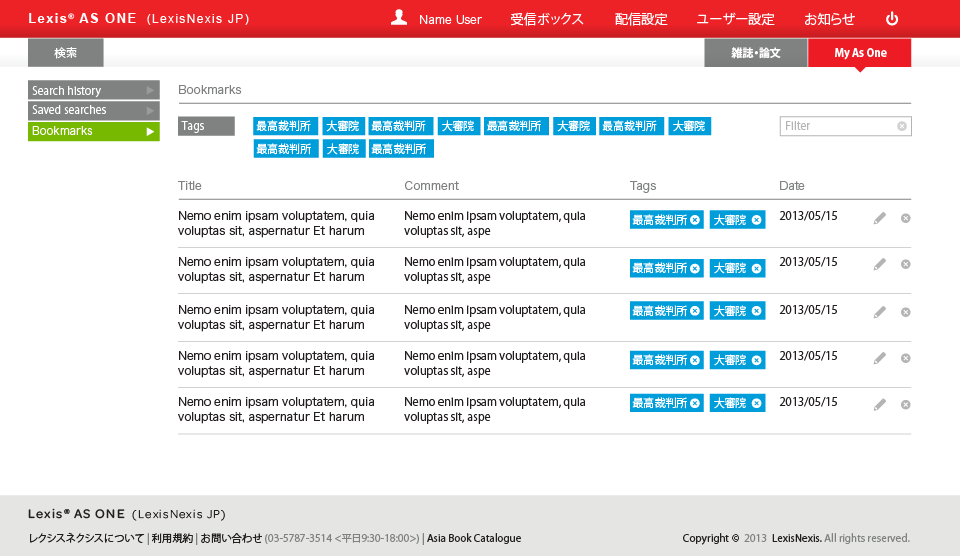Screen dimensions: 960x556
Task: Delete the second bookmark row
Action: (906, 265)
